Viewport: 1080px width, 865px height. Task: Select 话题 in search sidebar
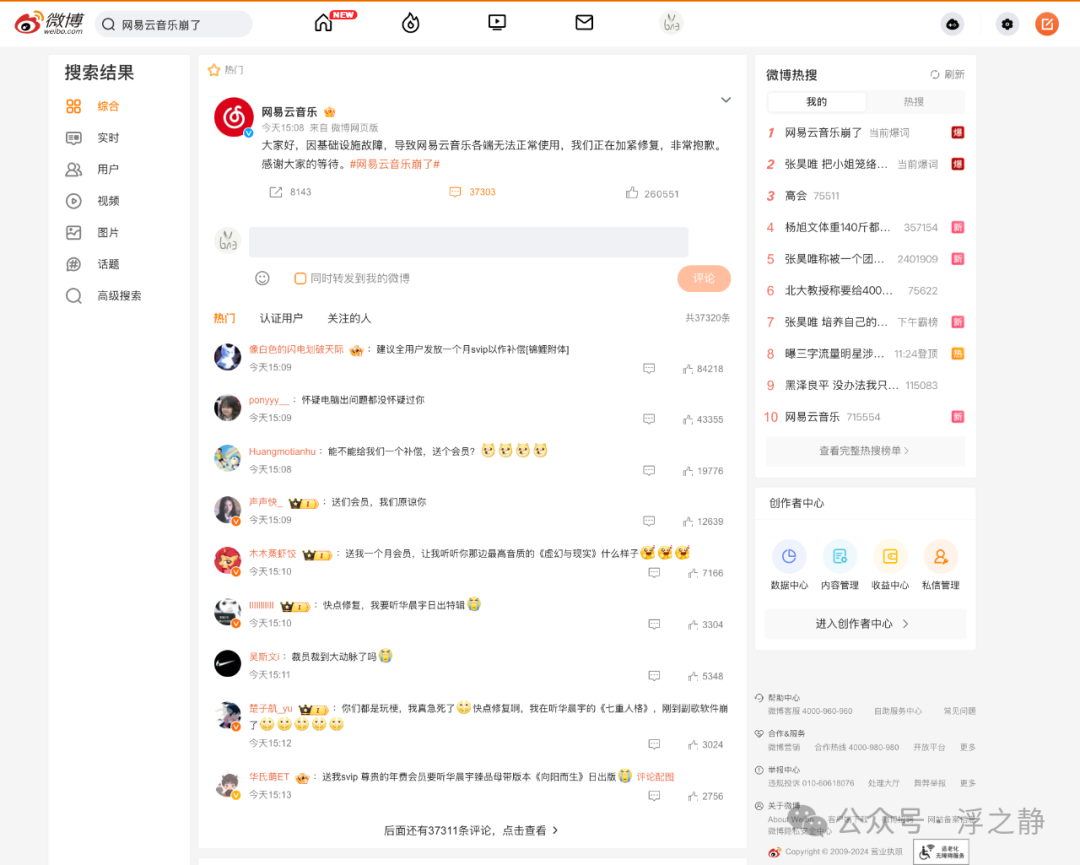pos(108,264)
